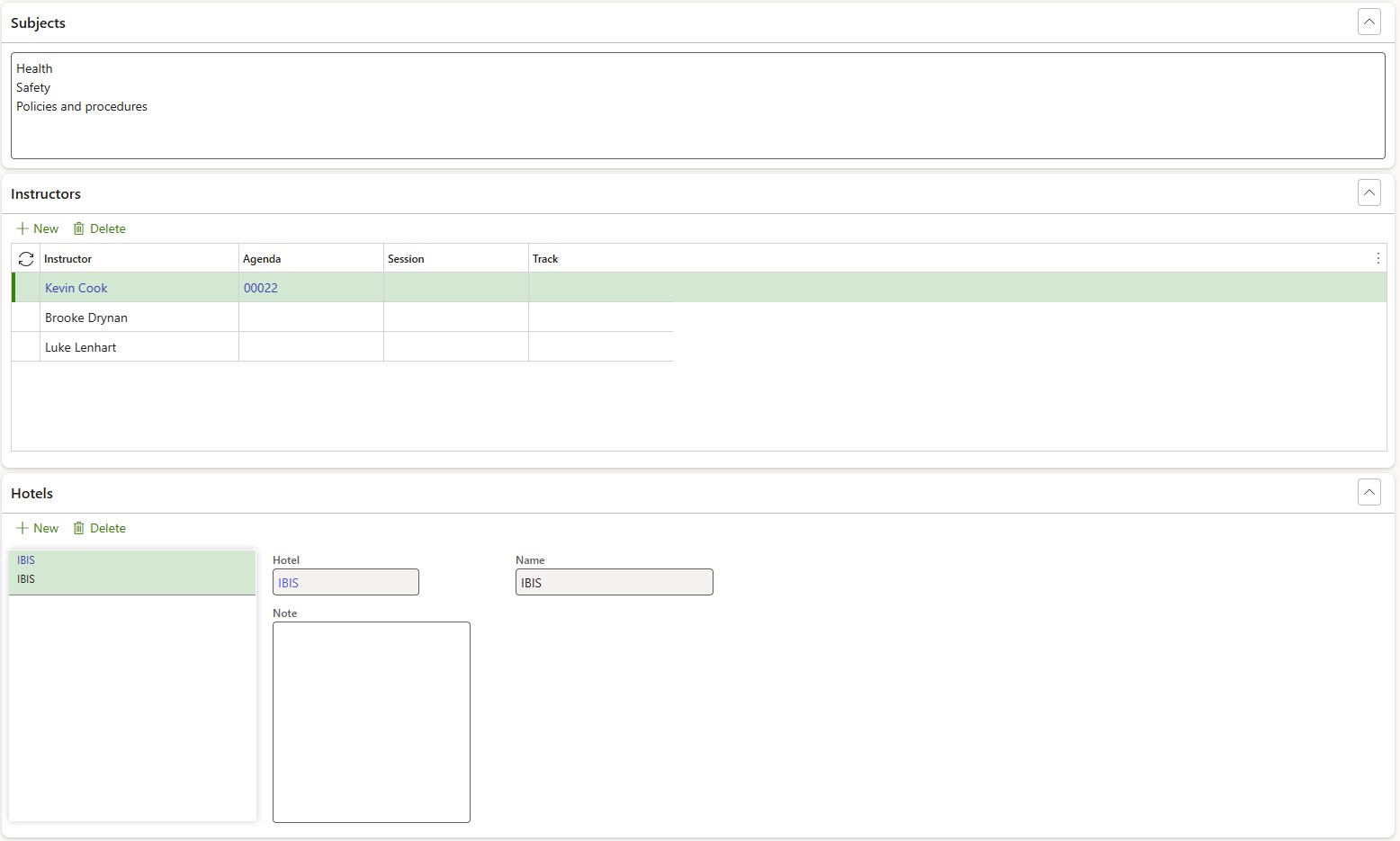Select the row checkbox for Luke Lenhart

click(26, 347)
